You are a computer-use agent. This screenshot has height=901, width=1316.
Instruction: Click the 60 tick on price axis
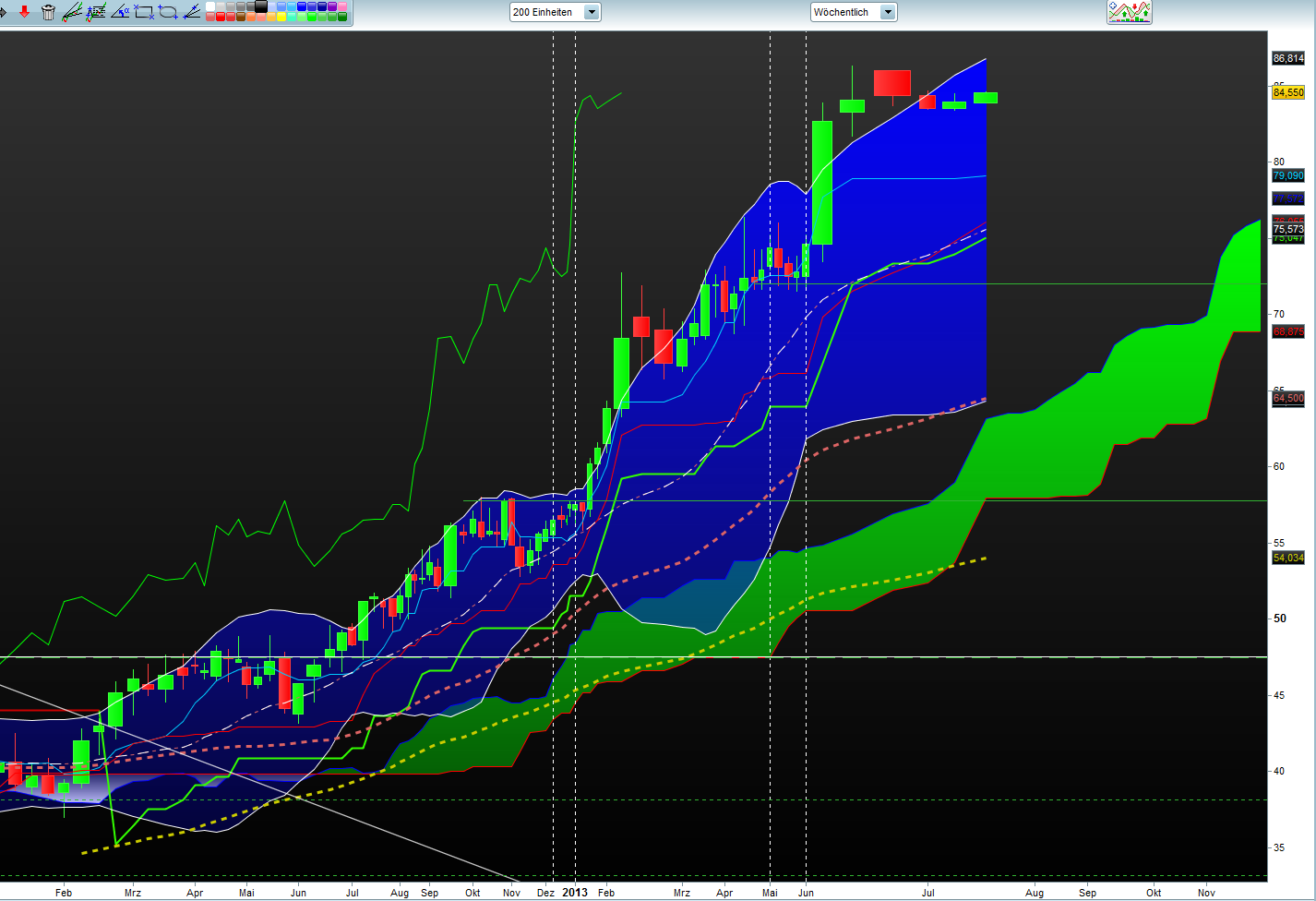coord(1279,466)
